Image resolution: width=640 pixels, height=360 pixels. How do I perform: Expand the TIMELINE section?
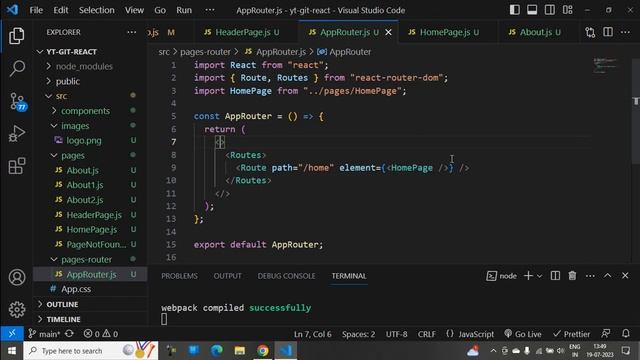click(x=90, y=319)
